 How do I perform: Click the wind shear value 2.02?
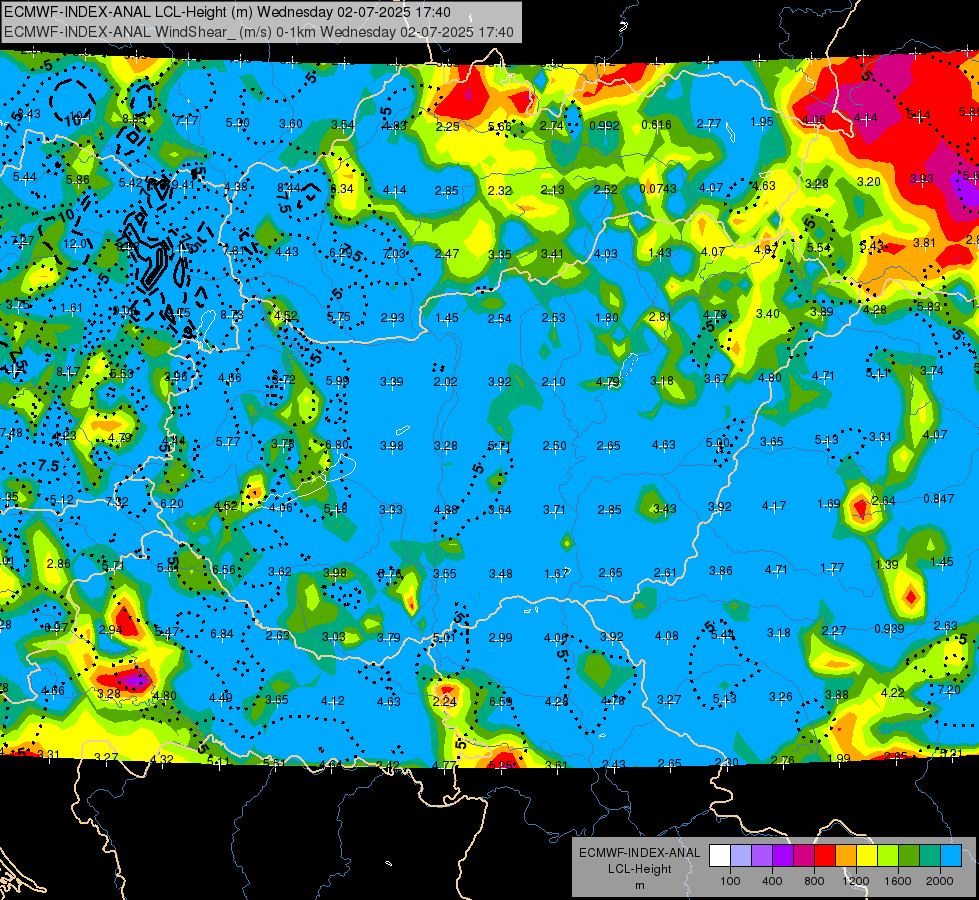pyautogui.click(x=446, y=382)
